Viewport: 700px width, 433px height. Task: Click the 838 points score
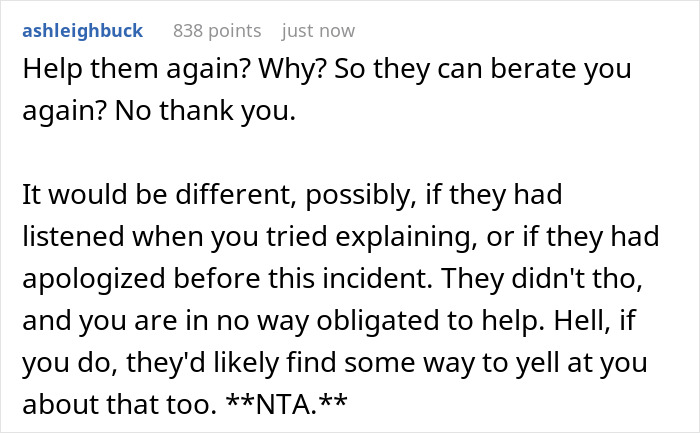pos(217,31)
